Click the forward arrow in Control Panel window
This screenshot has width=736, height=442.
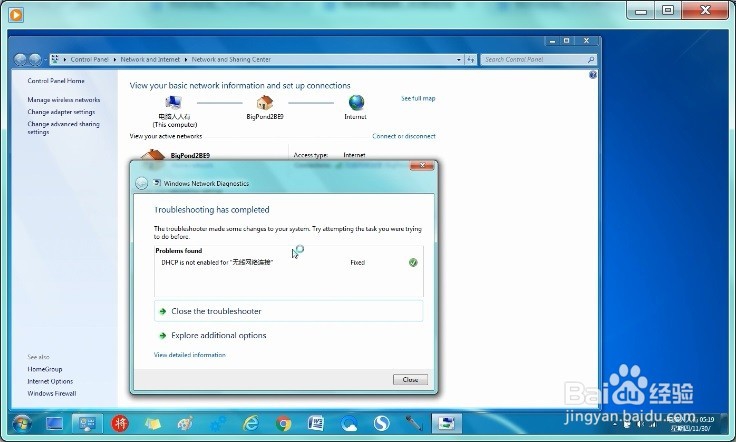point(35,60)
